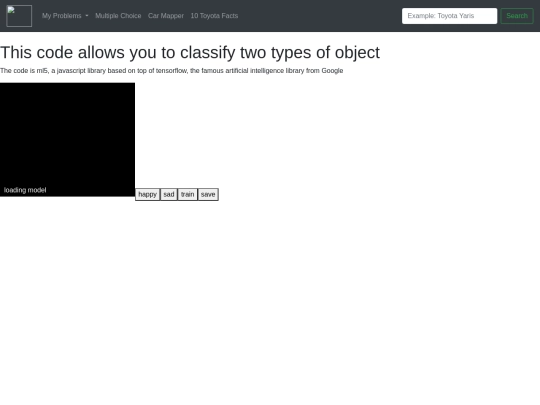Viewport: 540px width, 405px height.
Task: Save the model with the save button
Action: pos(208,195)
